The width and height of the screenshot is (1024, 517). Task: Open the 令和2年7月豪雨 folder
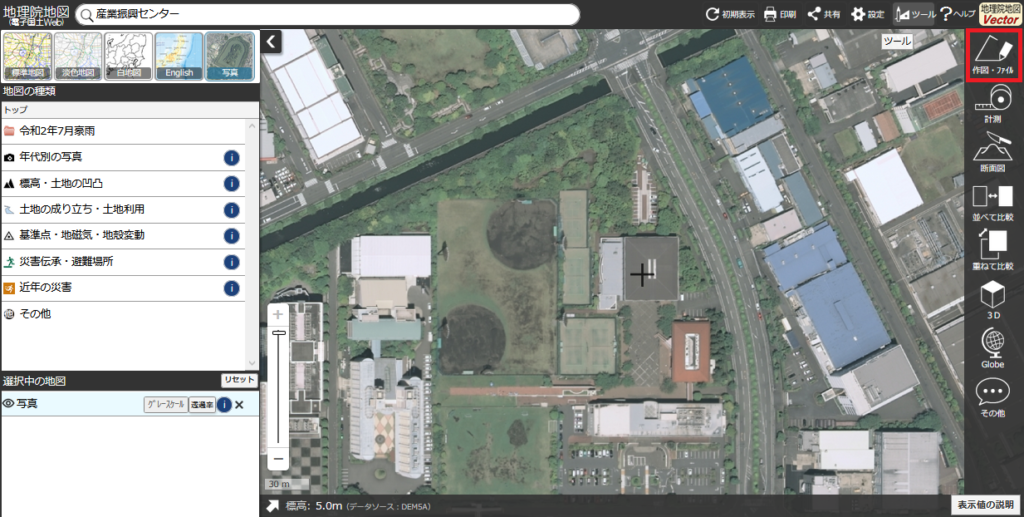click(x=123, y=131)
